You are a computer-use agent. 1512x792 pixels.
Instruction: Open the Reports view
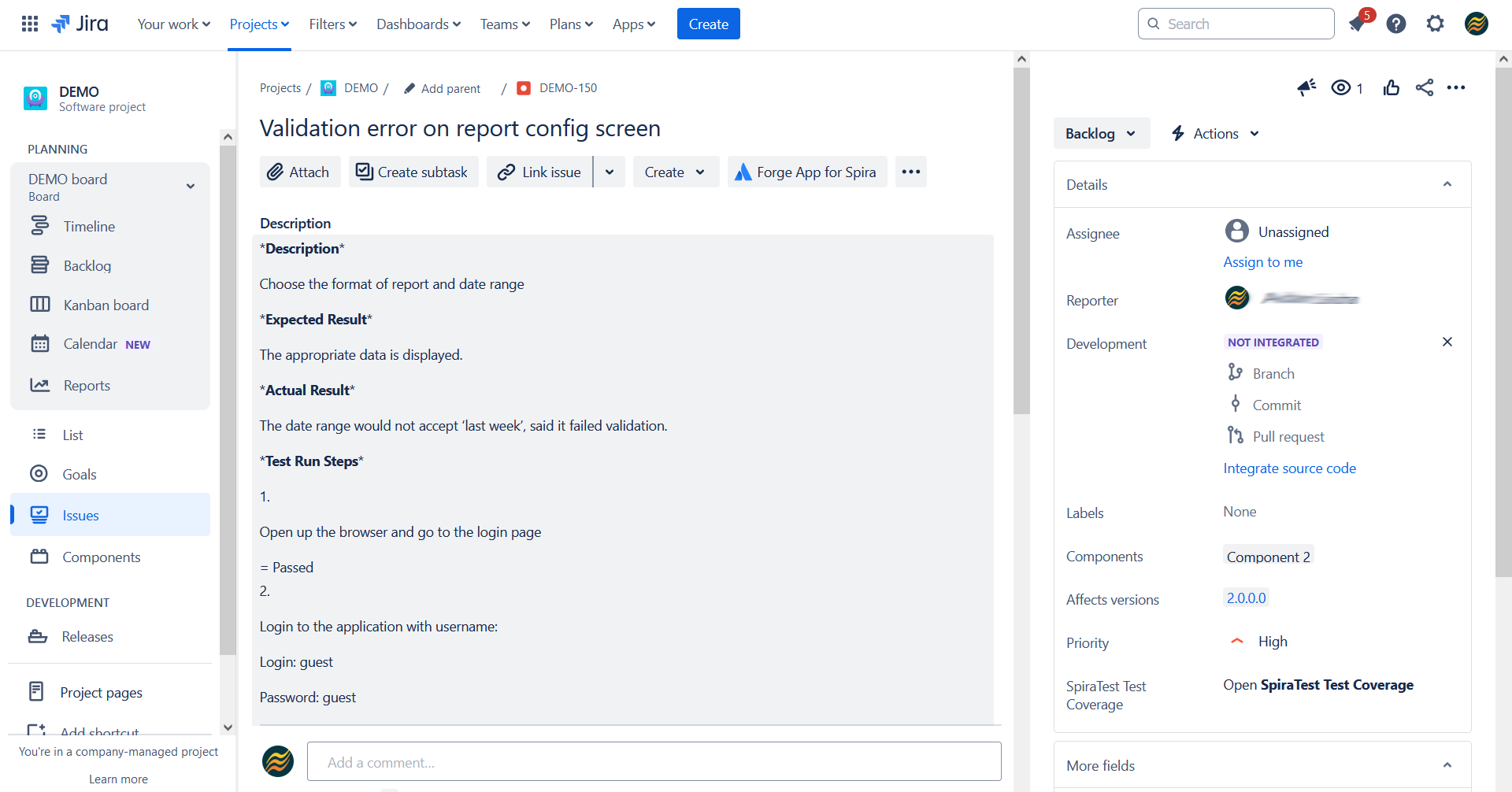tap(86, 385)
